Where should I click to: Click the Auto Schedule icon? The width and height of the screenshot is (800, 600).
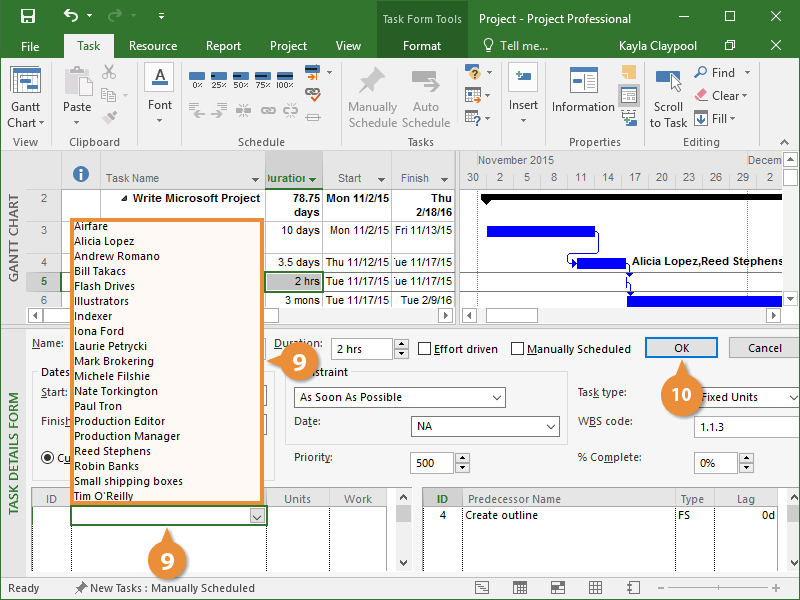[x=426, y=82]
